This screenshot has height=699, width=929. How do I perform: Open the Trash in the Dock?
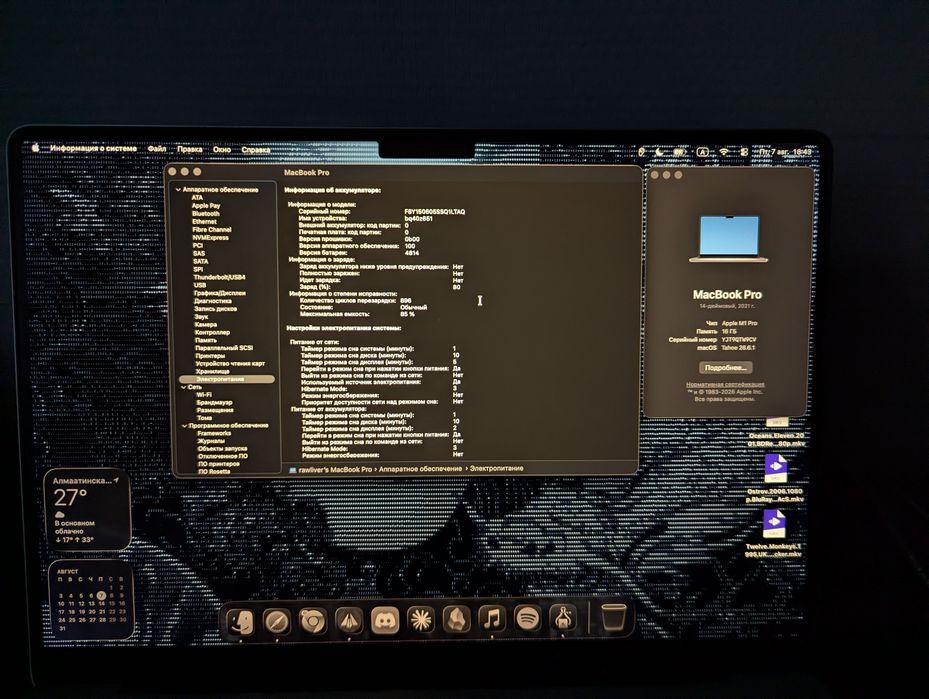[613, 617]
